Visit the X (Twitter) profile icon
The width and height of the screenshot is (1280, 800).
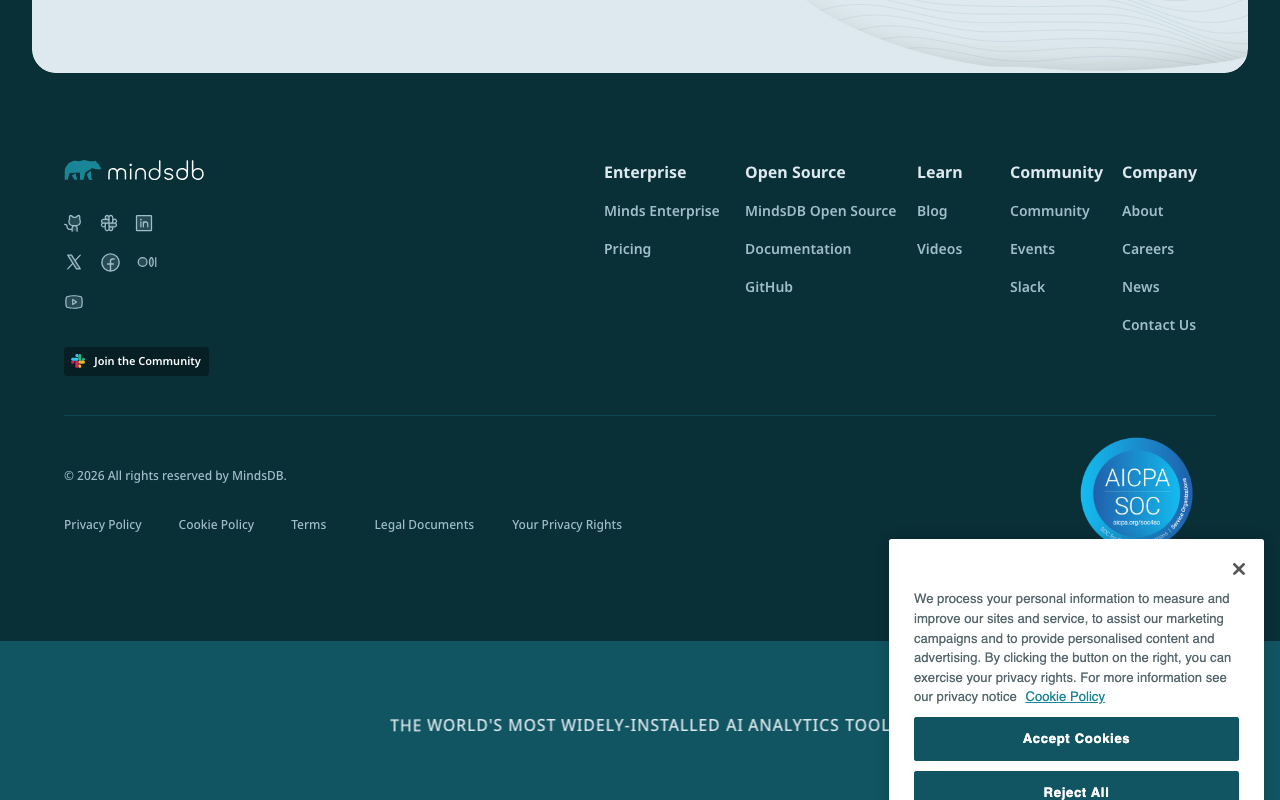(x=74, y=262)
